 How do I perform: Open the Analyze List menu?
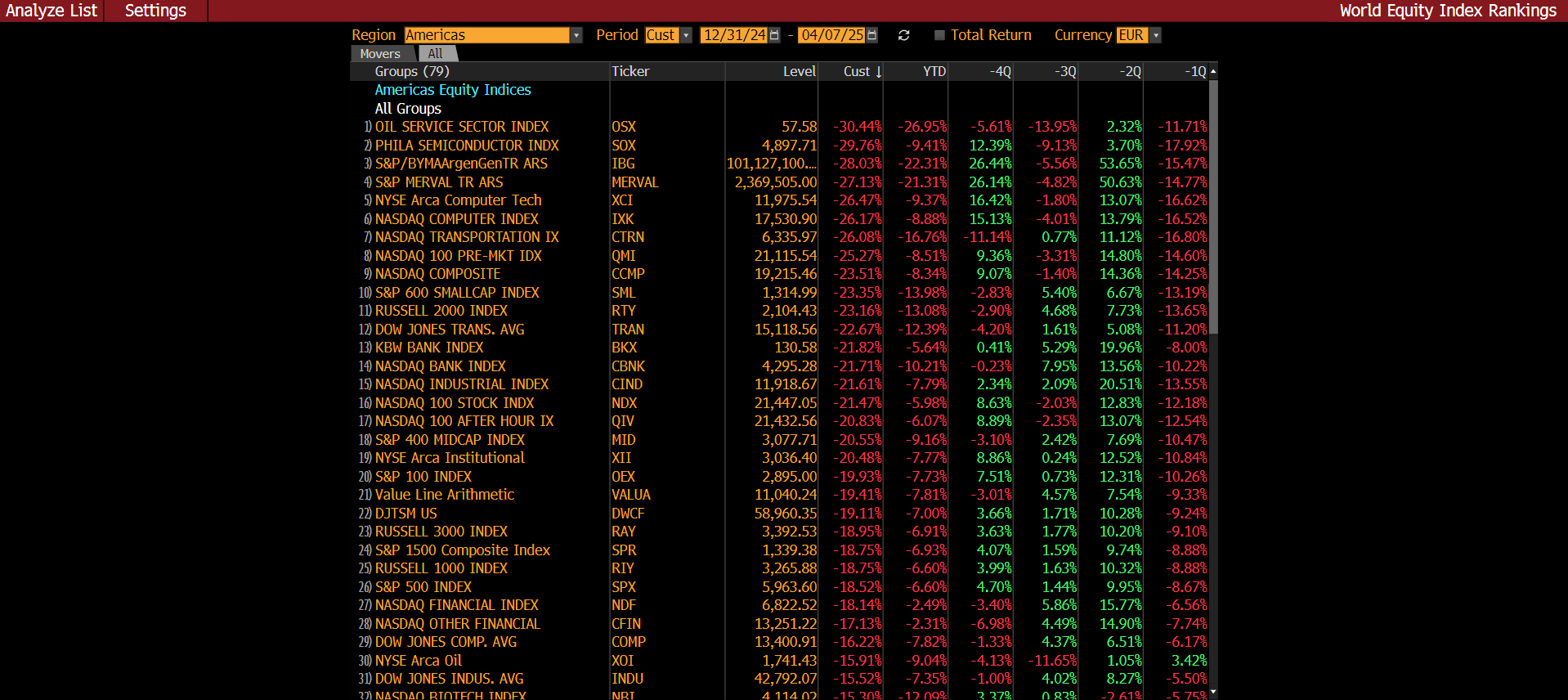52,11
